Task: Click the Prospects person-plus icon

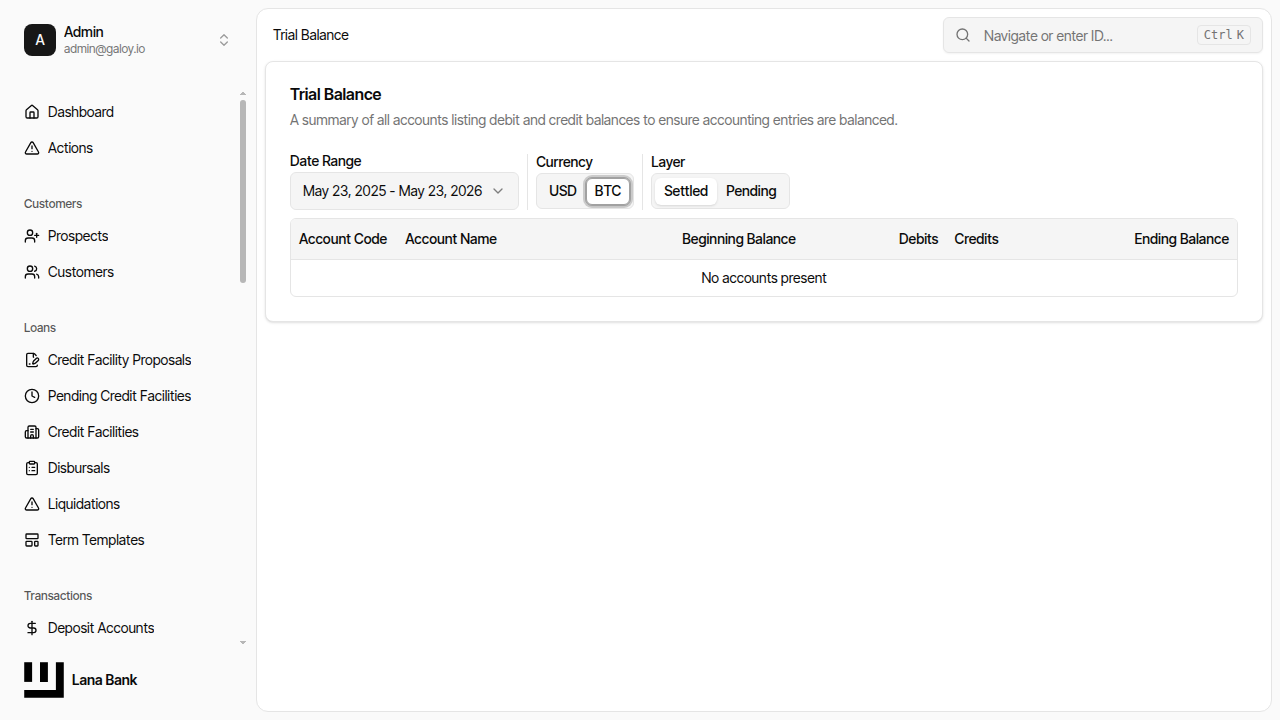Action: point(32,236)
